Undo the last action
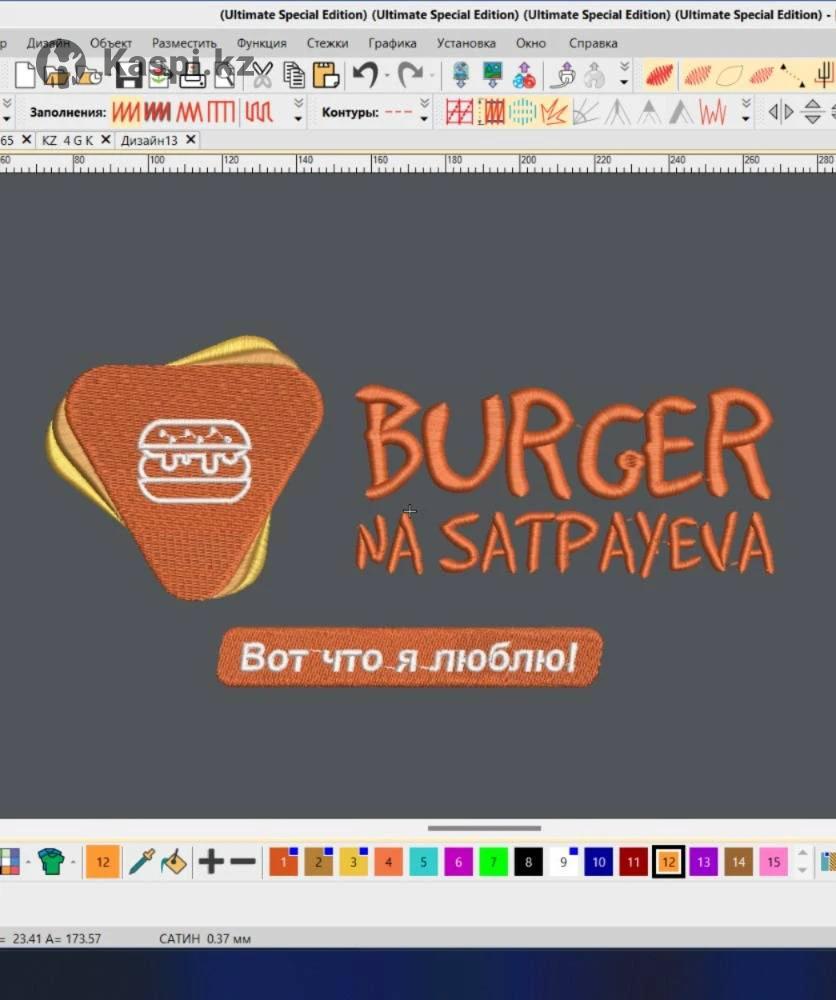Image resolution: width=836 pixels, height=1000 pixels. tap(365, 75)
